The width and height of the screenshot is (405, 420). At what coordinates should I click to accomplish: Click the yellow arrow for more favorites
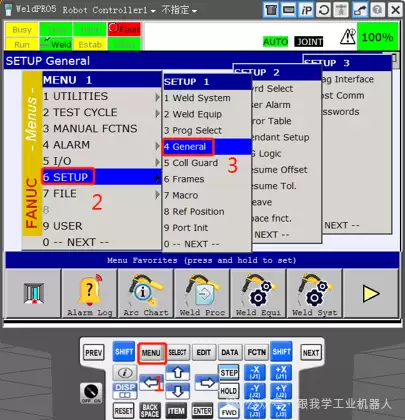click(x=371, y=294)
